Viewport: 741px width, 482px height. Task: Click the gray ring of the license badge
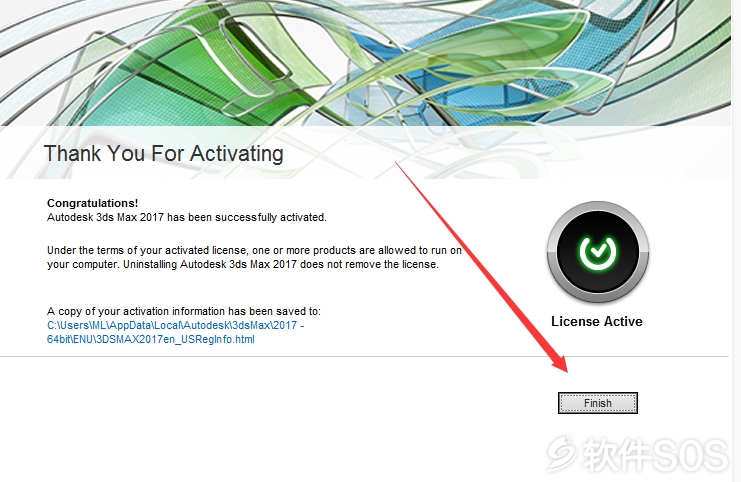tap(598, 208)
